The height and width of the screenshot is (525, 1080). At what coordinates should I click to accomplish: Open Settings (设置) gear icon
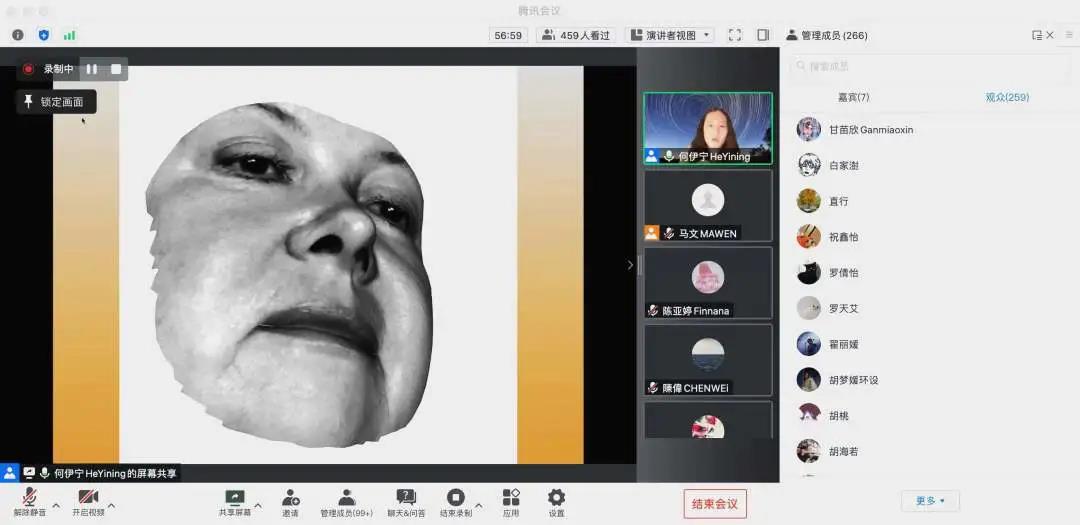click(x=556, y=498)
